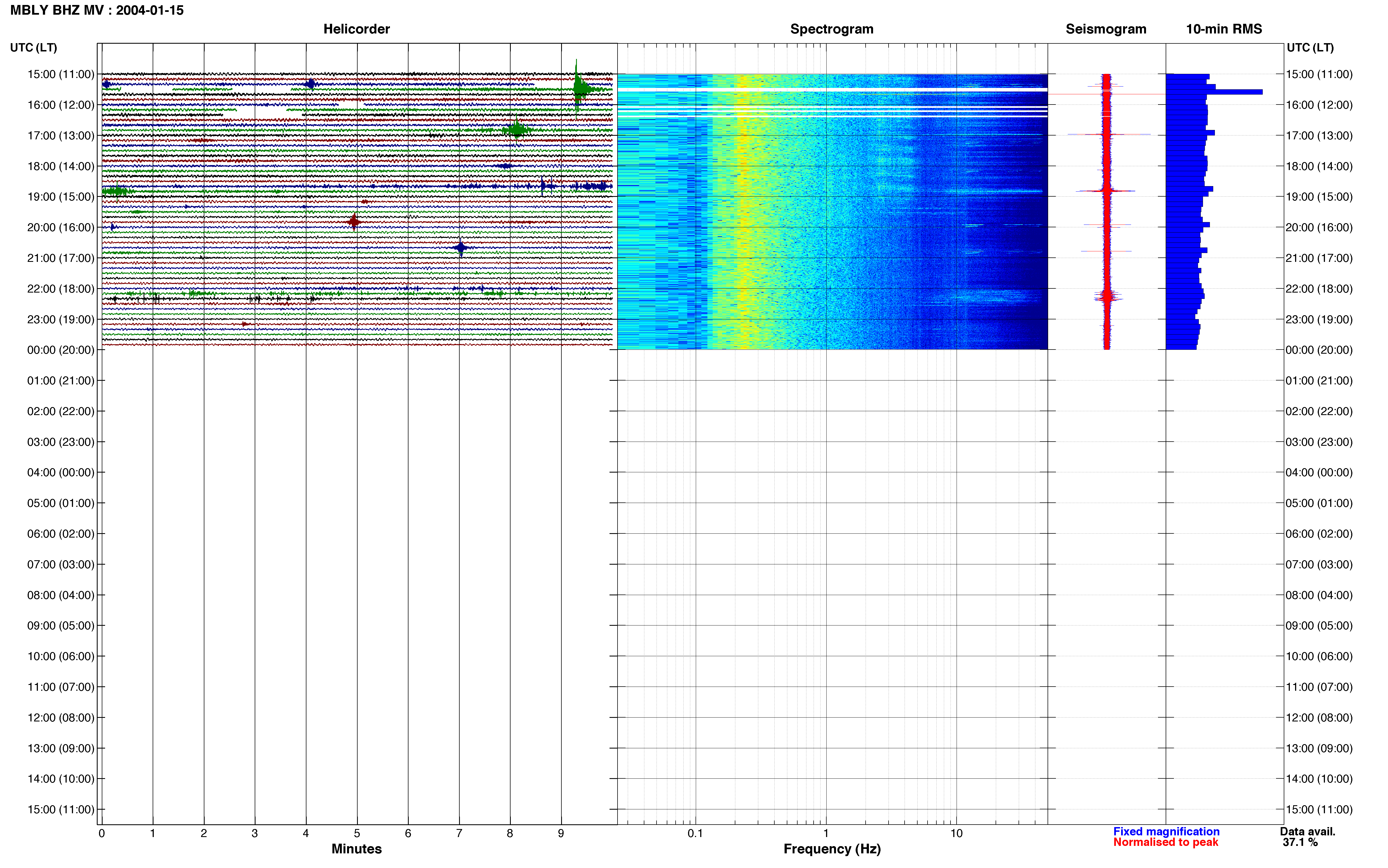Click the right axis label 21:00 (17:00)
Viewport: 1388px width, 868px height.
pyautogui.click(x=1319, y=258)
